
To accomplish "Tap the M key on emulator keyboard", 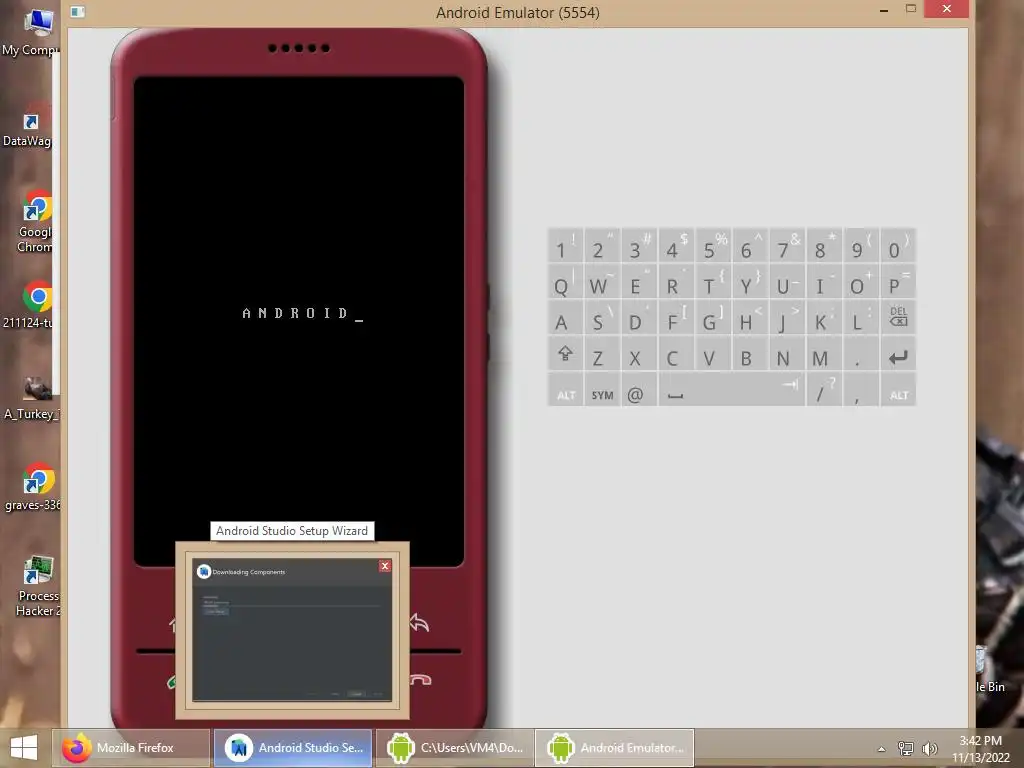I will [x=824, y=354].
